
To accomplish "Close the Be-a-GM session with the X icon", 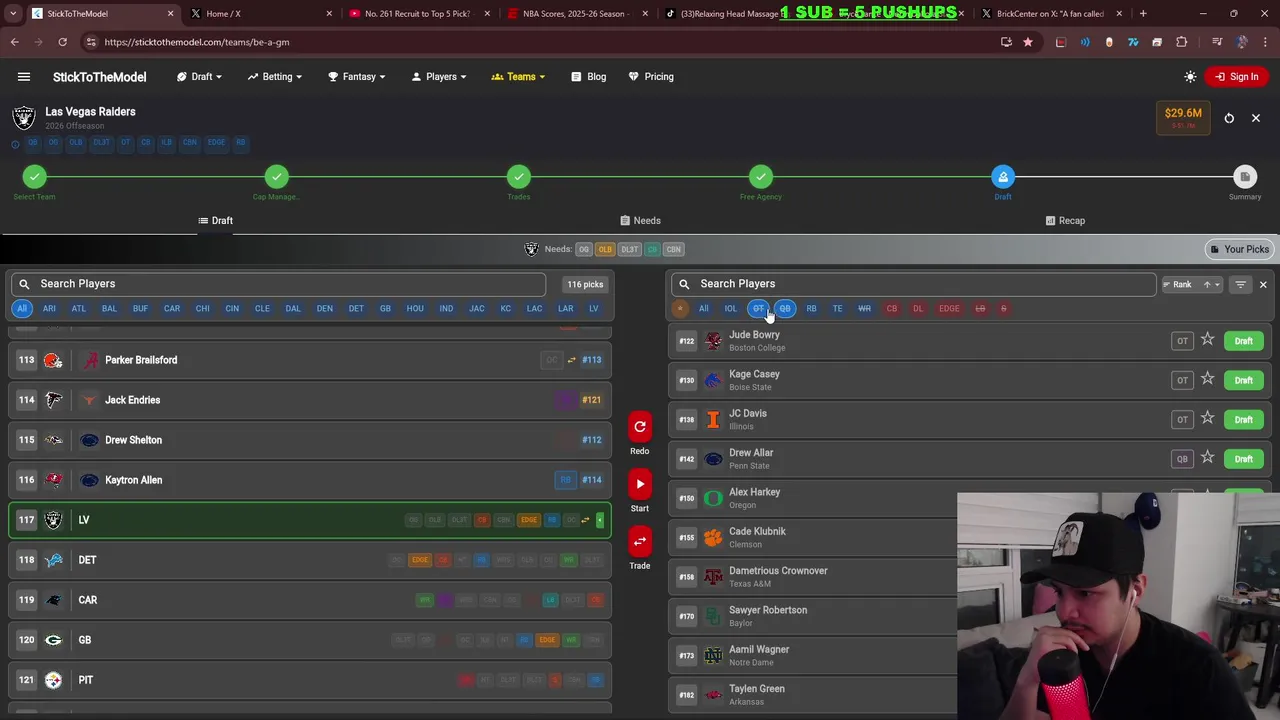I will [1256, 118].
